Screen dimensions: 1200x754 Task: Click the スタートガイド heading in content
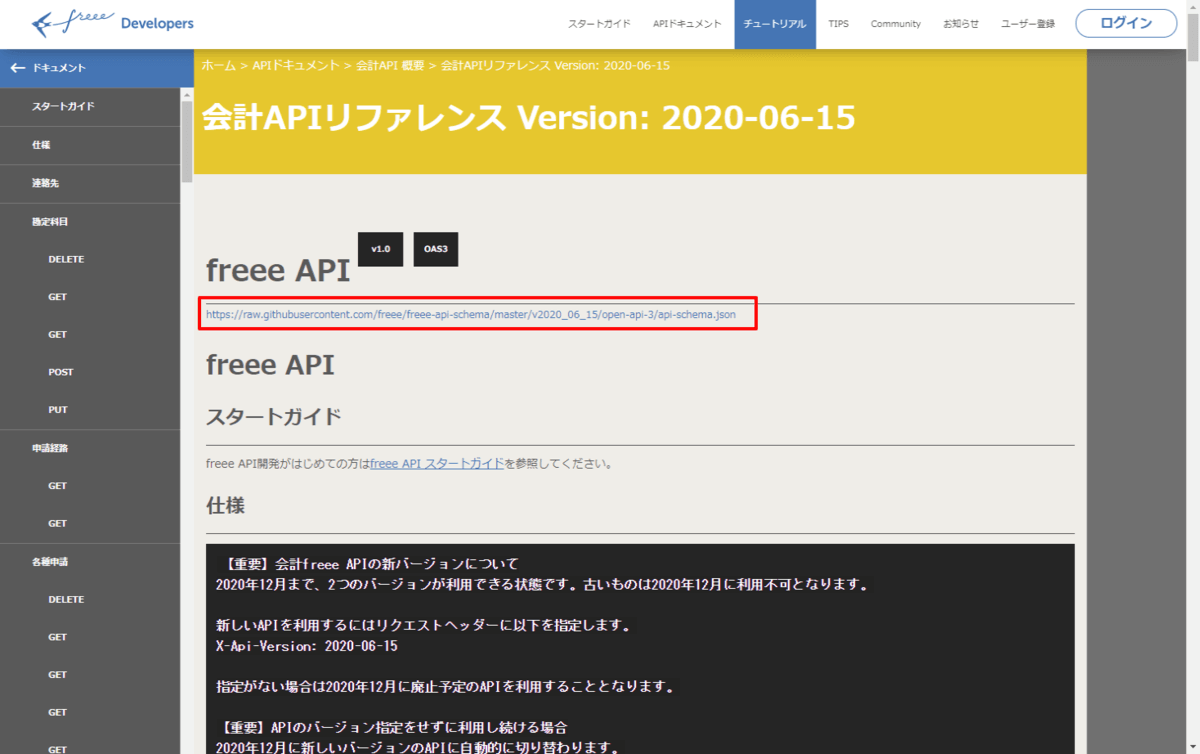[x=273, y=416]
